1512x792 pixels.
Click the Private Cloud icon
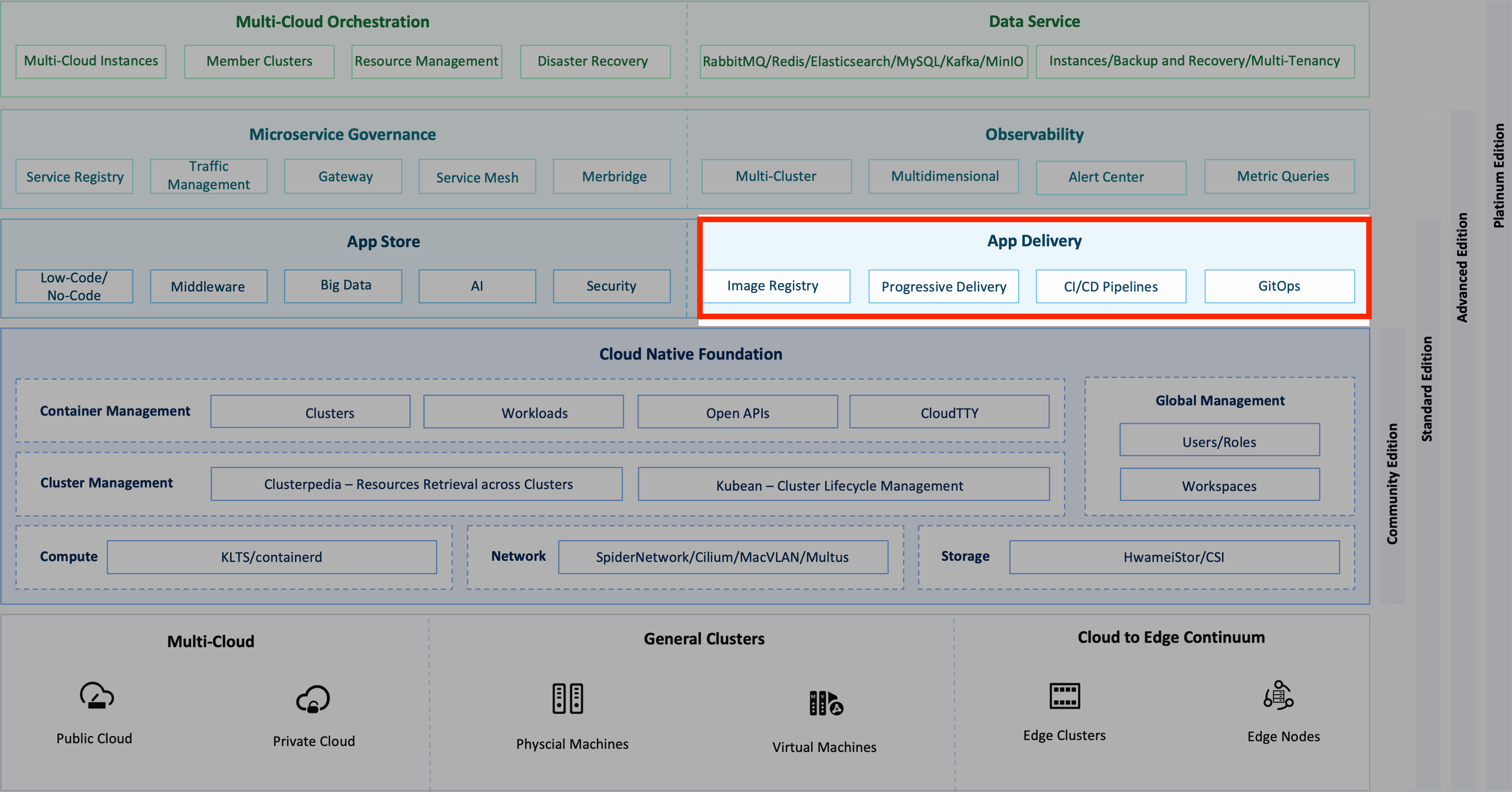313,699
